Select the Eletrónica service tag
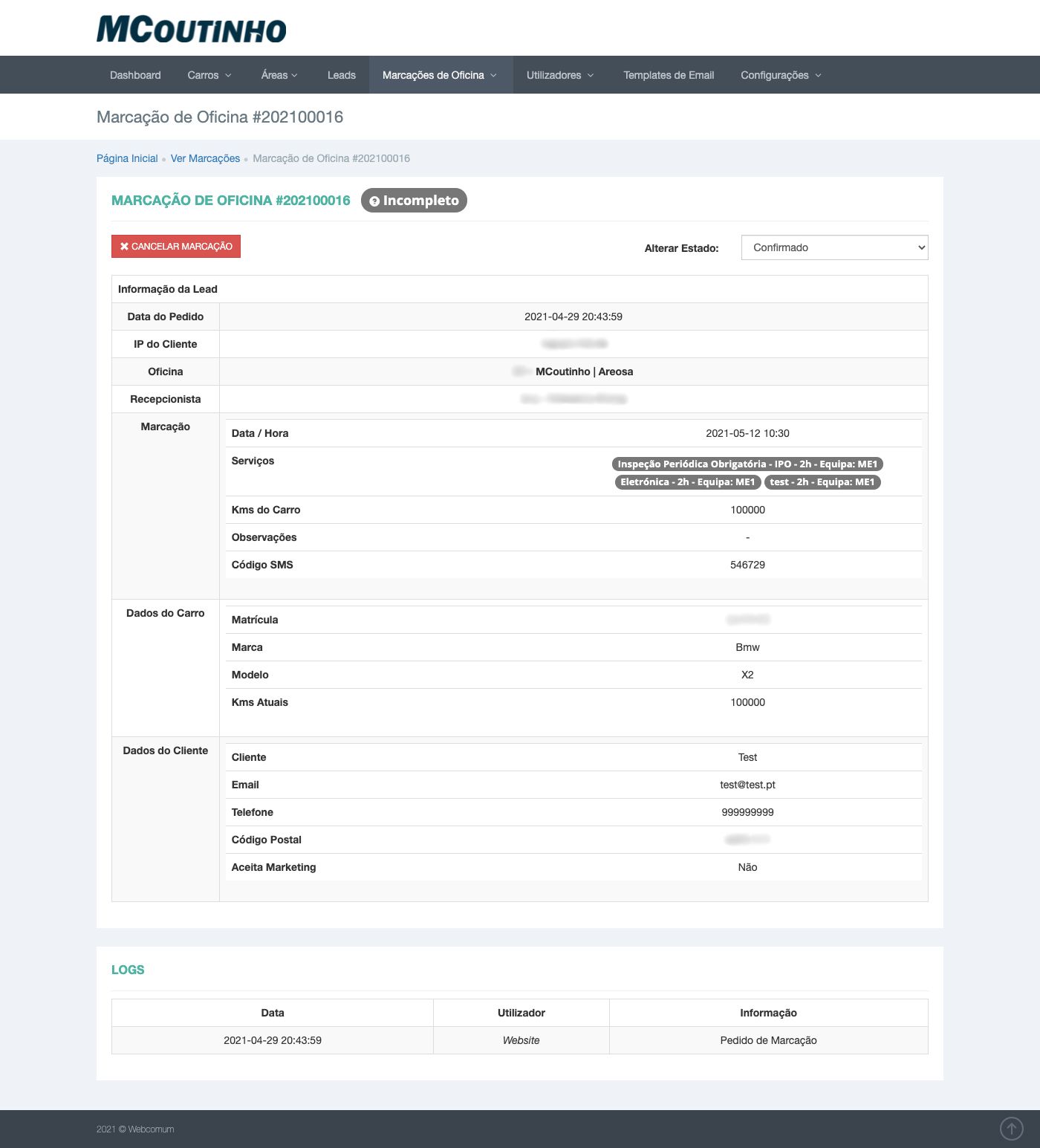The height and width of the screenshot is (1148, 1040). tap(687, 482)
